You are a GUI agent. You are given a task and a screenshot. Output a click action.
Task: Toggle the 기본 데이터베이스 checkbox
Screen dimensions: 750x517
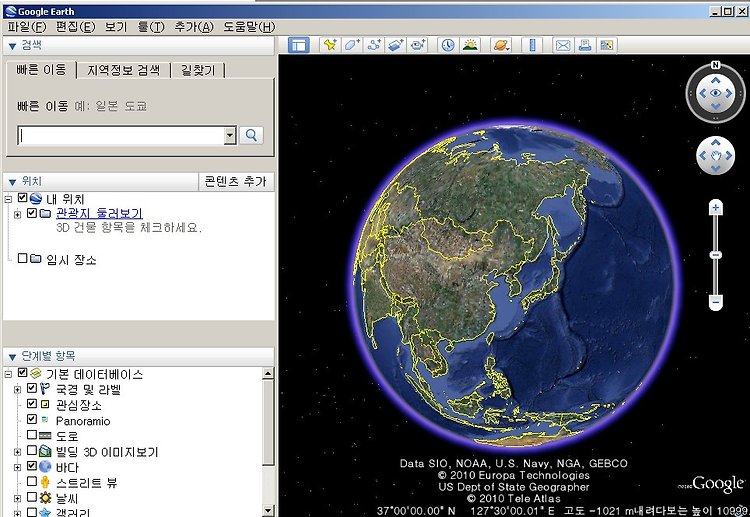click(x=22, y=373)
